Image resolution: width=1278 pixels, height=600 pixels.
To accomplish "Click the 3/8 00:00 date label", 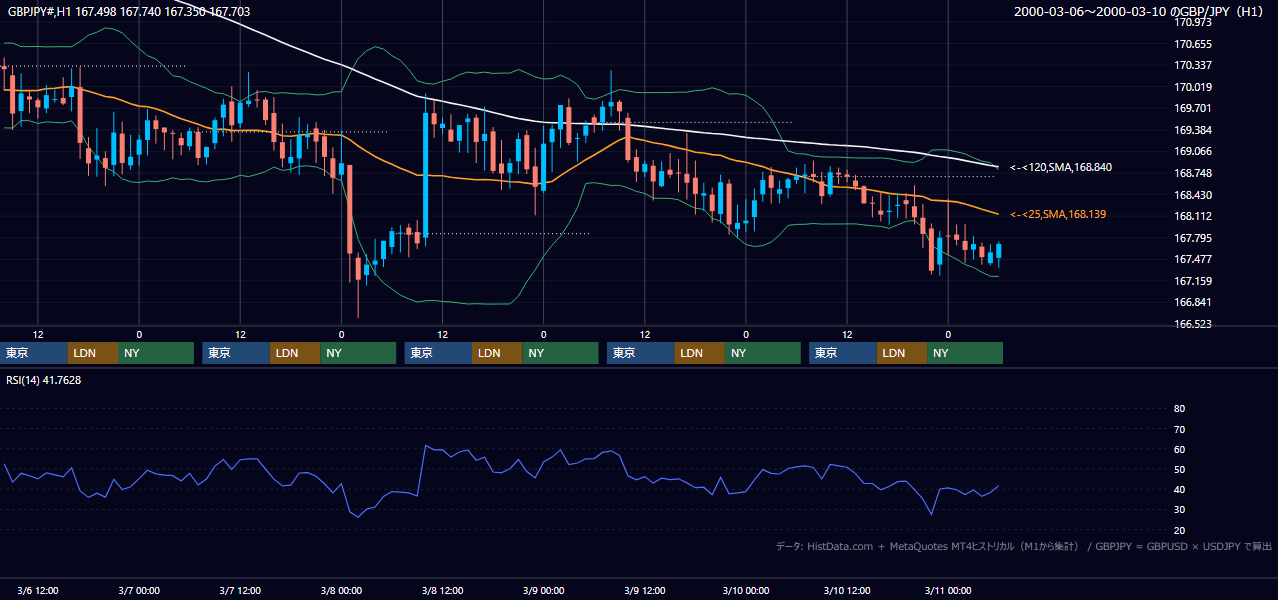I will click(x=341, y=591).
